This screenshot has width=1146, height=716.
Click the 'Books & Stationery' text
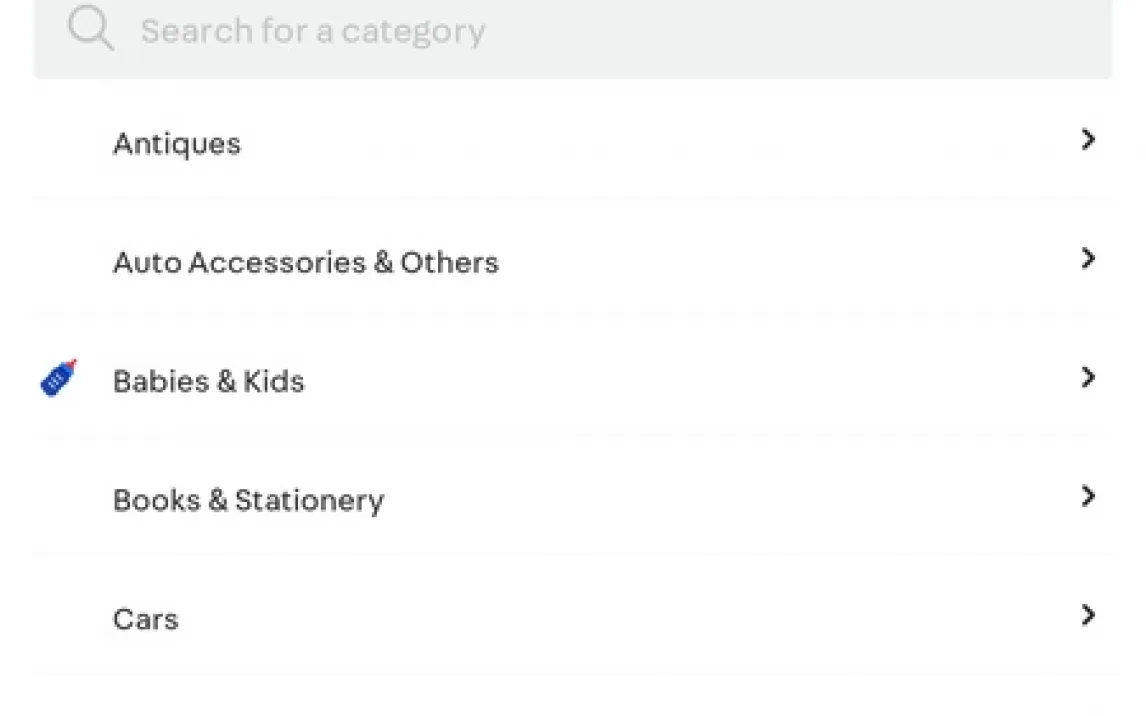[x=248, y=500]
